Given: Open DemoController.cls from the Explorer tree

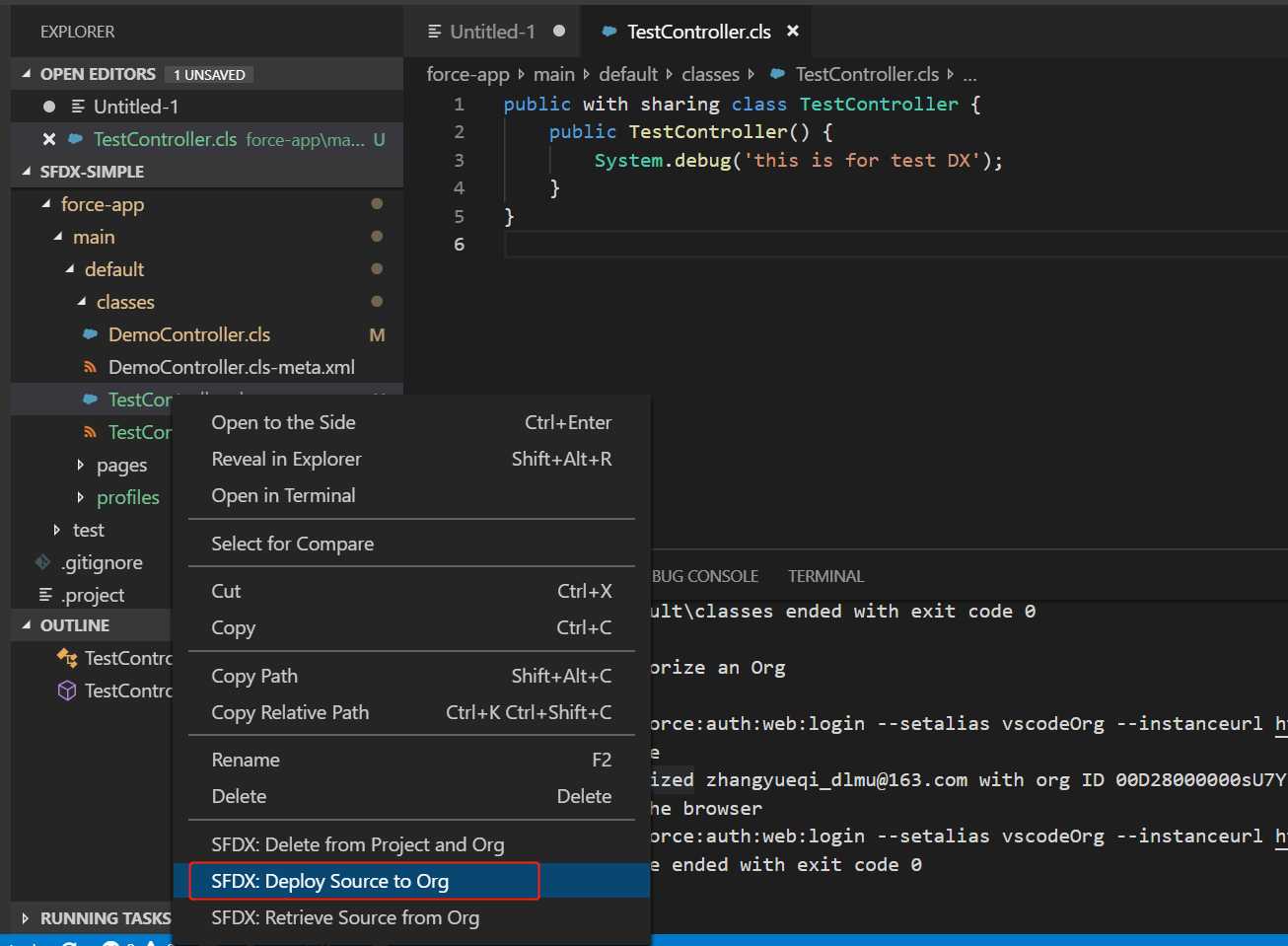Looking at the screenshot, I should [x=189, y=334].
